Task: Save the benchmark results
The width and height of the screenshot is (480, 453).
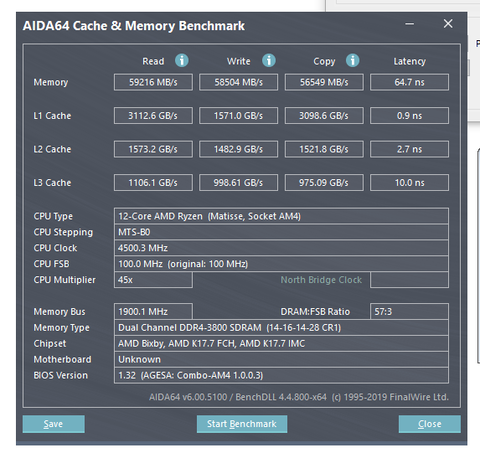Action: [x=53, y=424]
